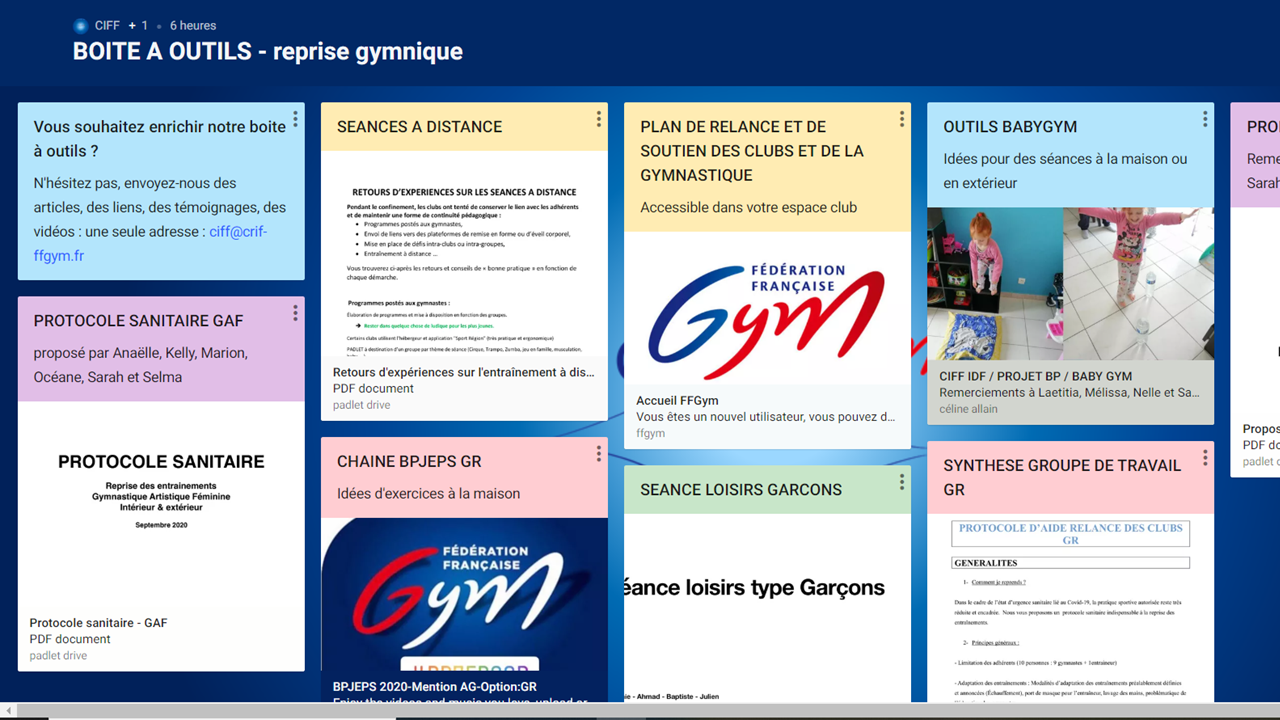
Task: Click the 'céline allain' author text
Action: click(x=969, y=409)
